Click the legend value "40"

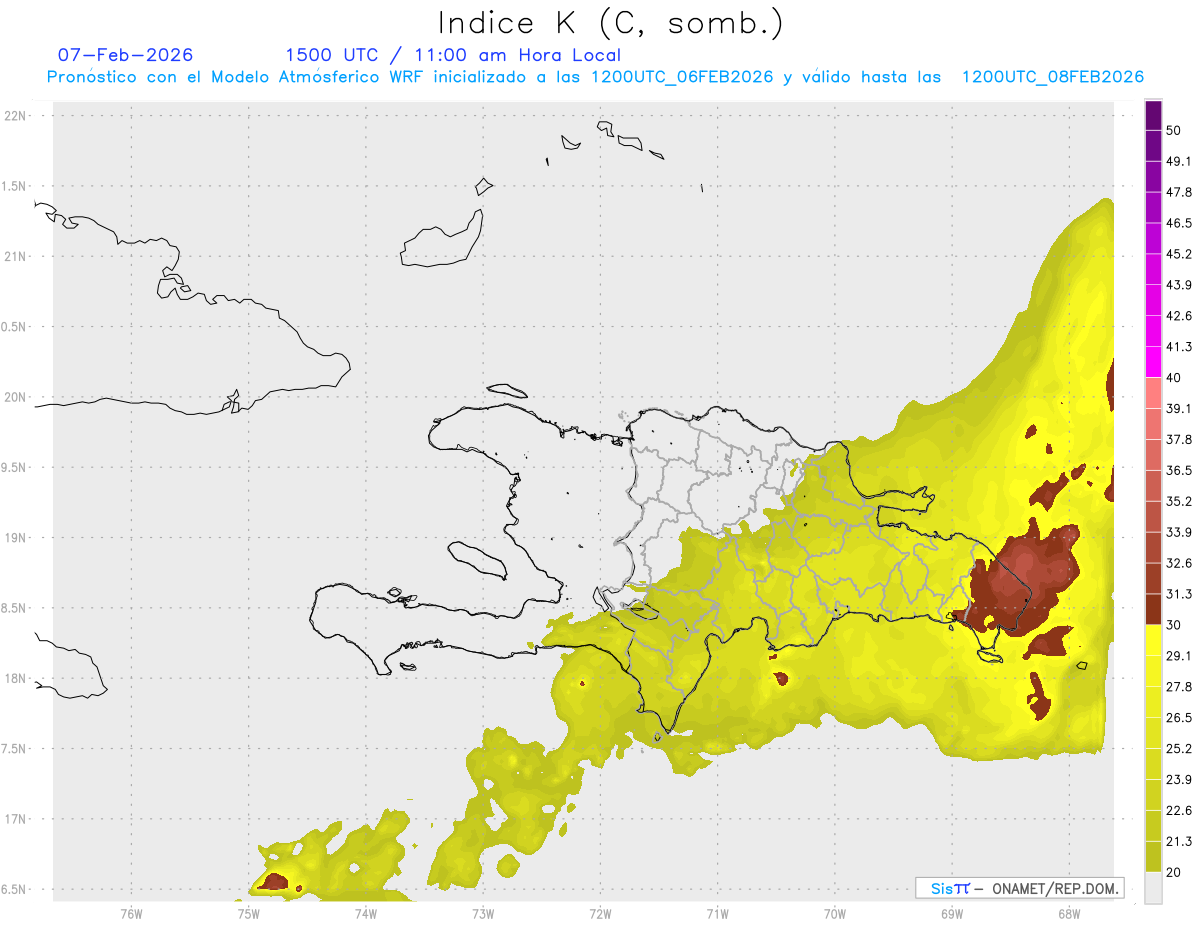tap(1174, 378)
